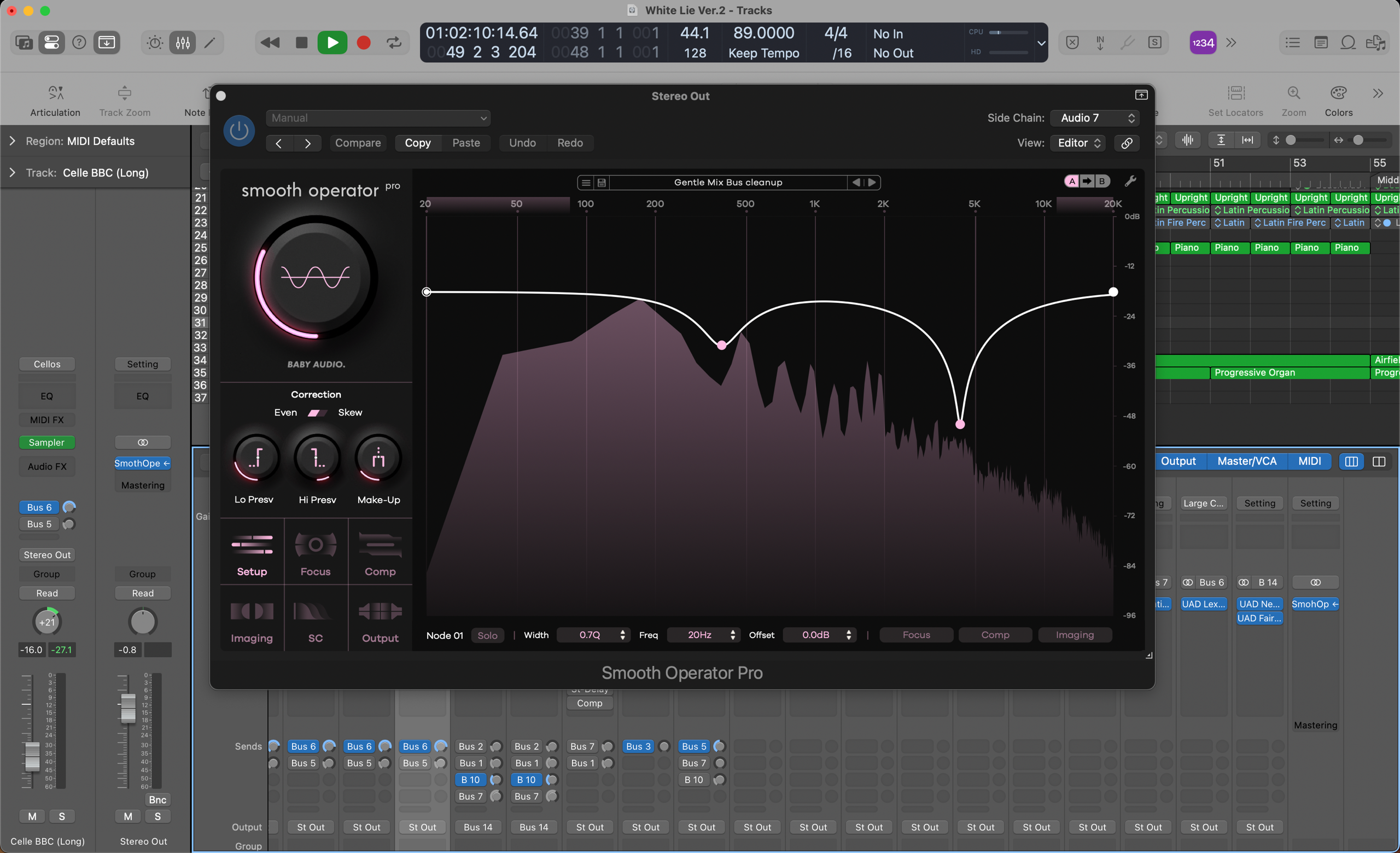Toggle Even/Skew correction switch

[317, 413]
